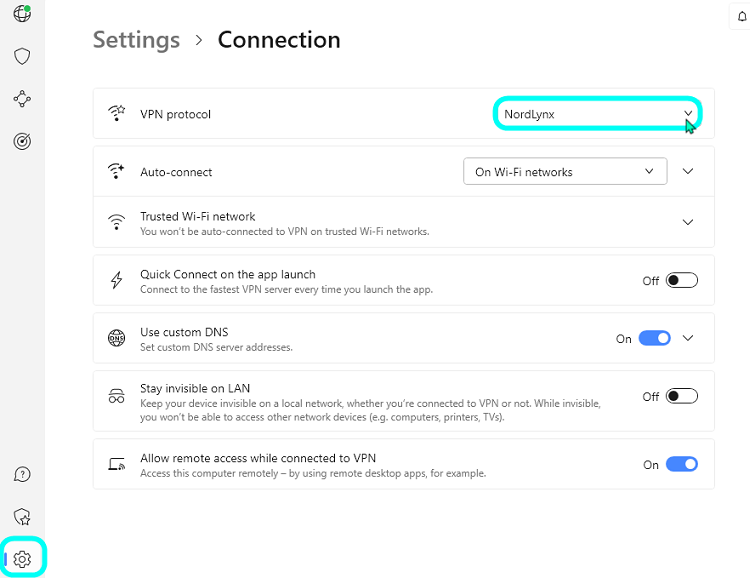Go back to Settings breadcrumb
Image resolution: width=750 pixels, height=578 pixels.
tap(136, 40)
